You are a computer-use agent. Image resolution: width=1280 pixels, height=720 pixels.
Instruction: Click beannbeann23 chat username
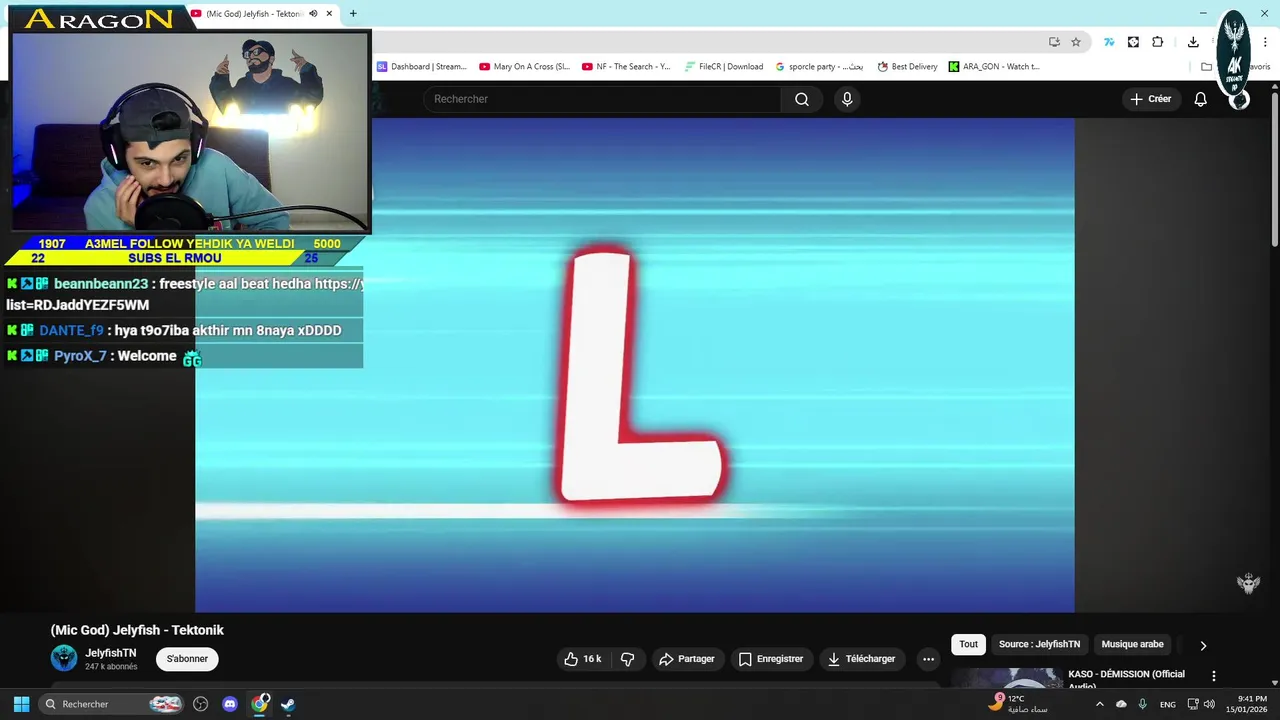click(x=101, y=284)
